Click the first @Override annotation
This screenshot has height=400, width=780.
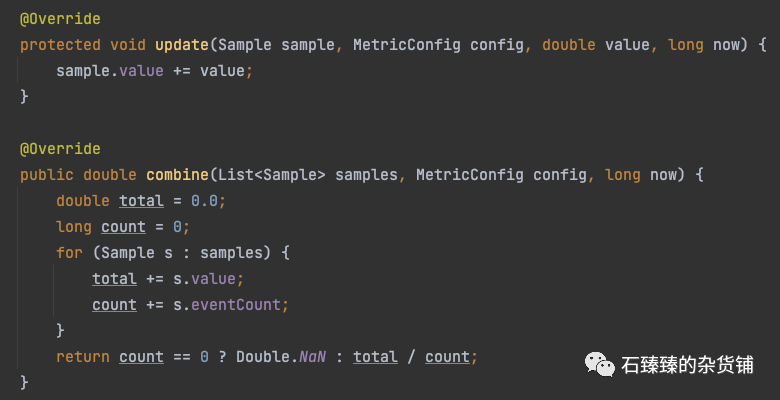[x=60, y=19]
